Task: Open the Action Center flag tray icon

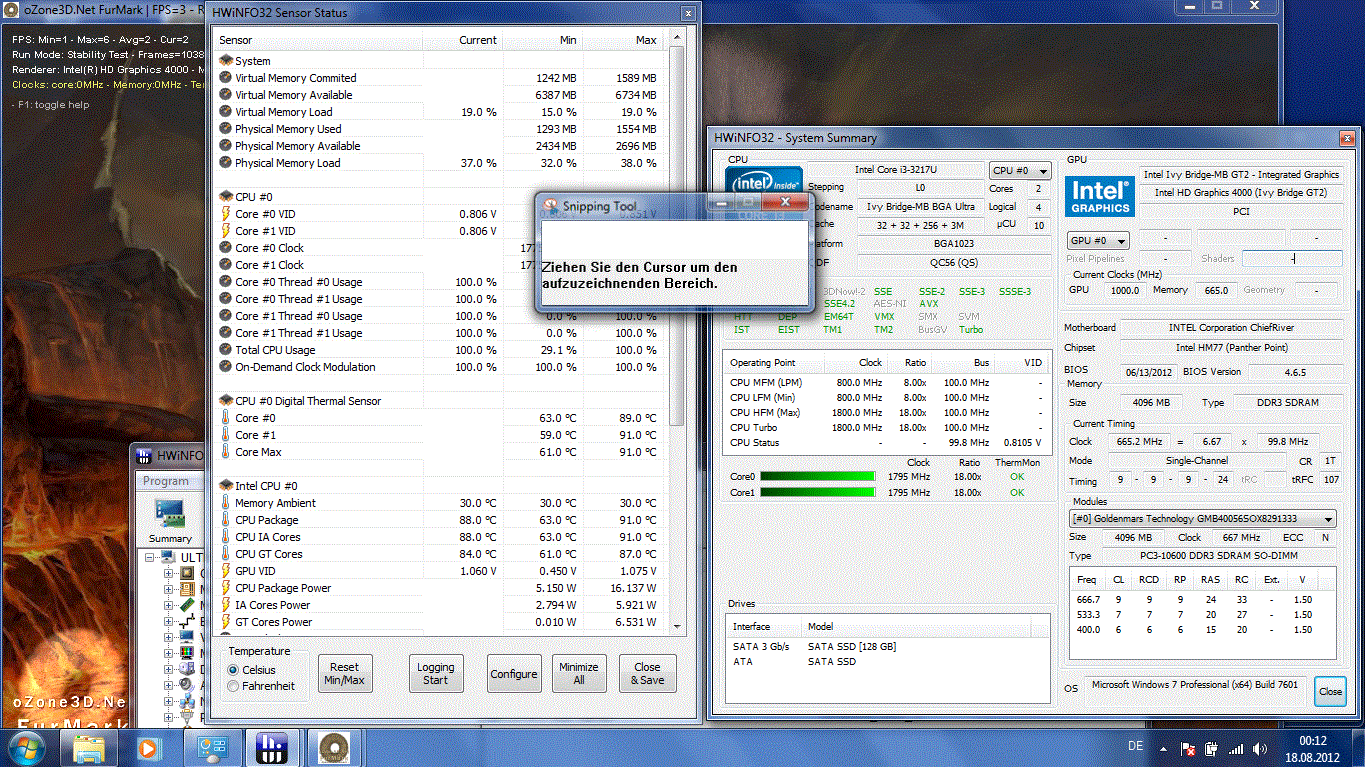Action: coord(1190,749)
